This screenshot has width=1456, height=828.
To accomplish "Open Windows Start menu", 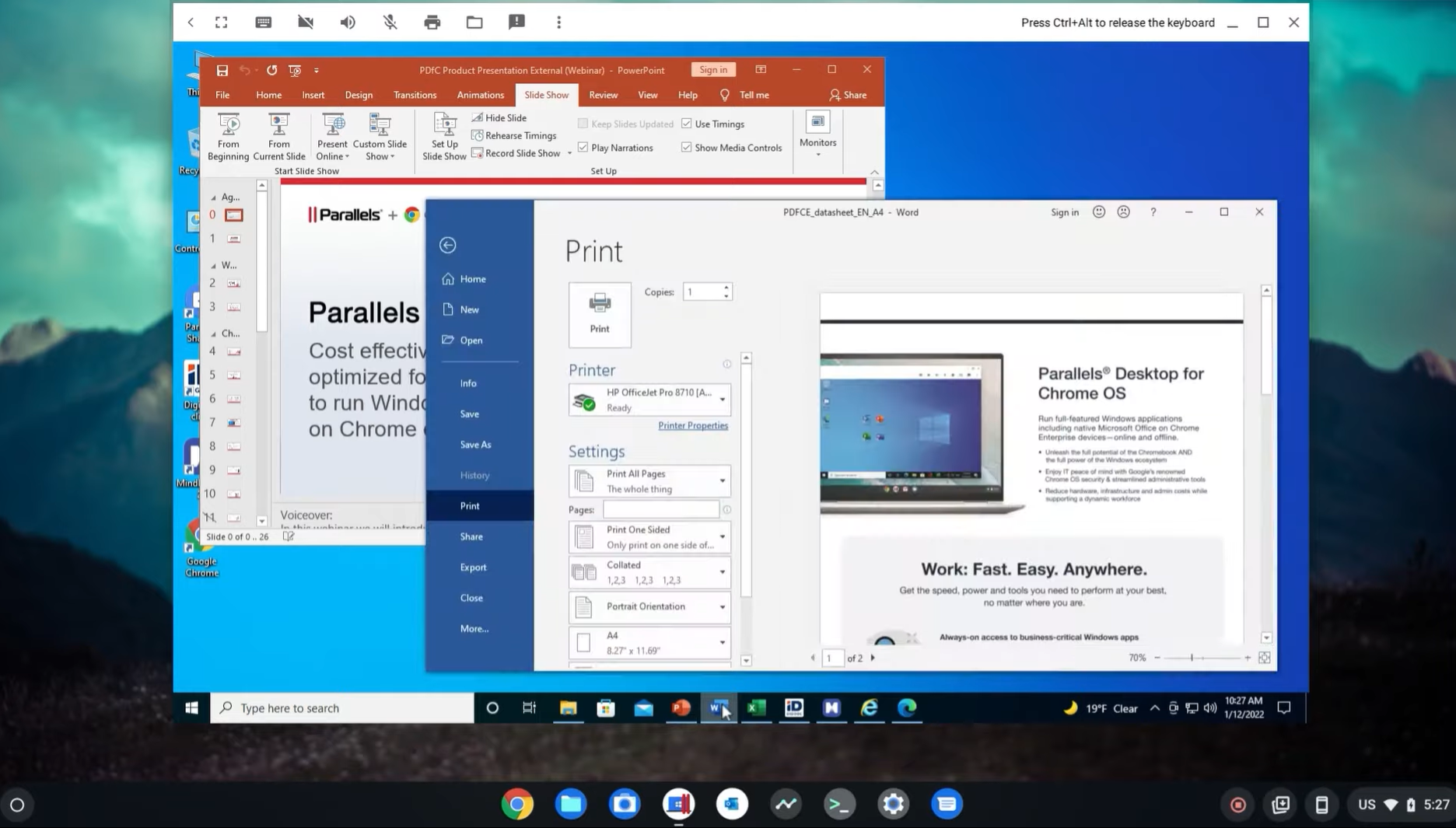I will pyautogui.click(x=191, y=707).
